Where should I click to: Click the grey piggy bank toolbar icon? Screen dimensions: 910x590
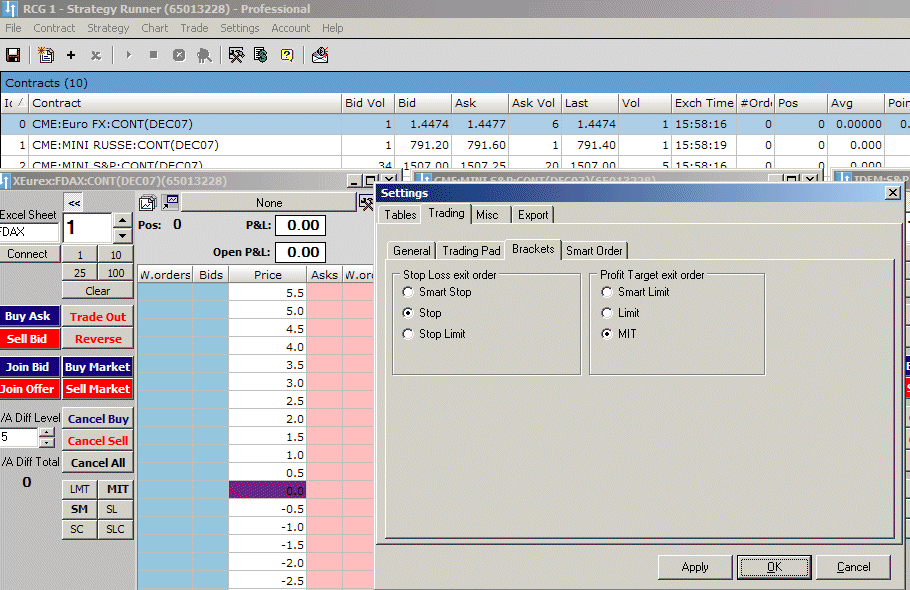(x=204, y=55)
